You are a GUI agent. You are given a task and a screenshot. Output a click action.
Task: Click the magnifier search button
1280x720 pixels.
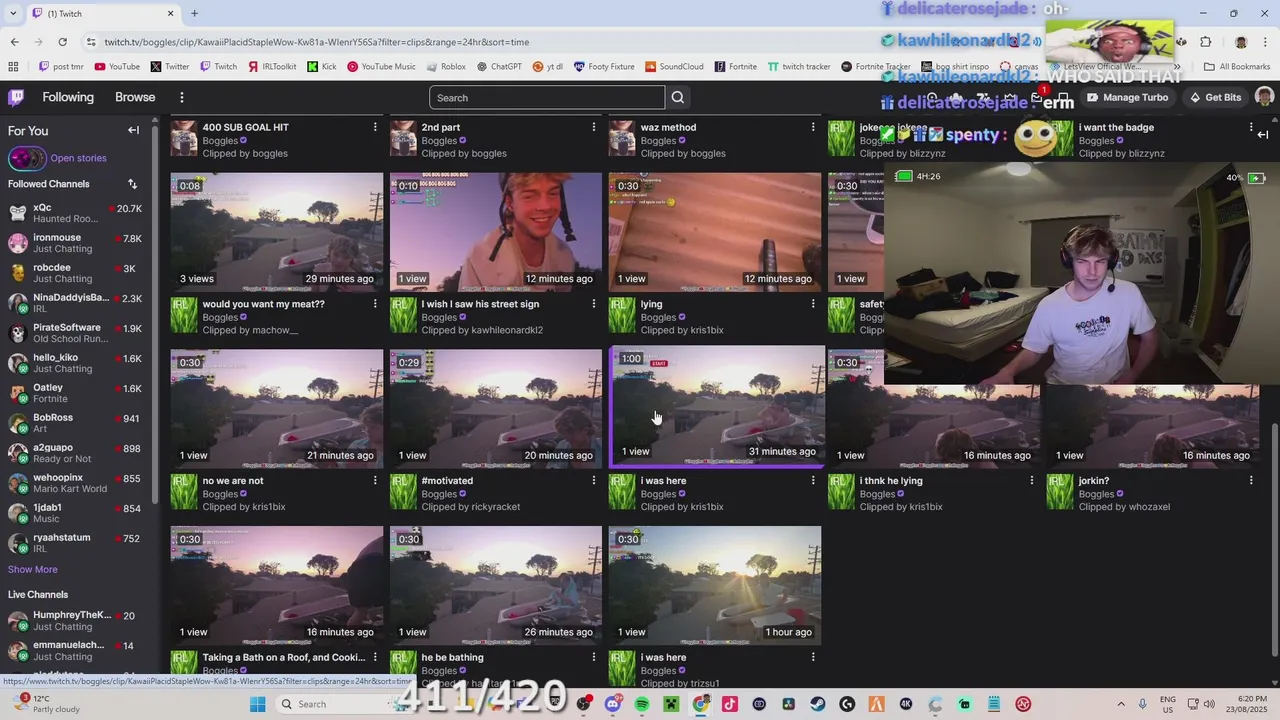pos(678,97)
